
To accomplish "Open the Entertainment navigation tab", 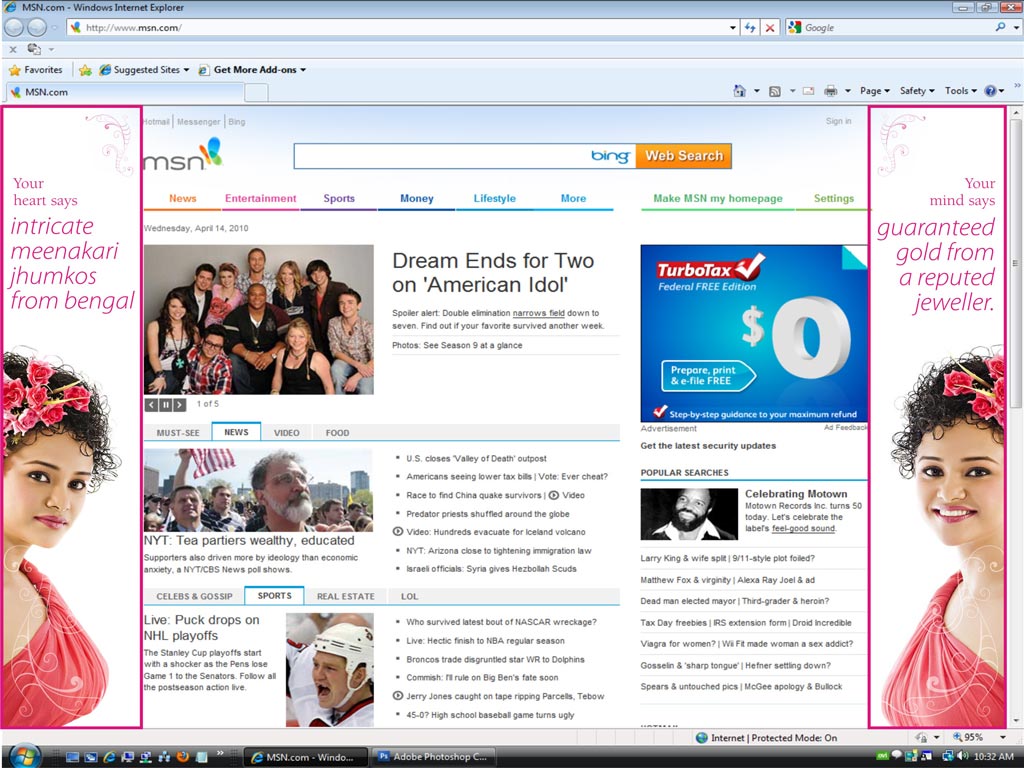I will tap(261, 199).
